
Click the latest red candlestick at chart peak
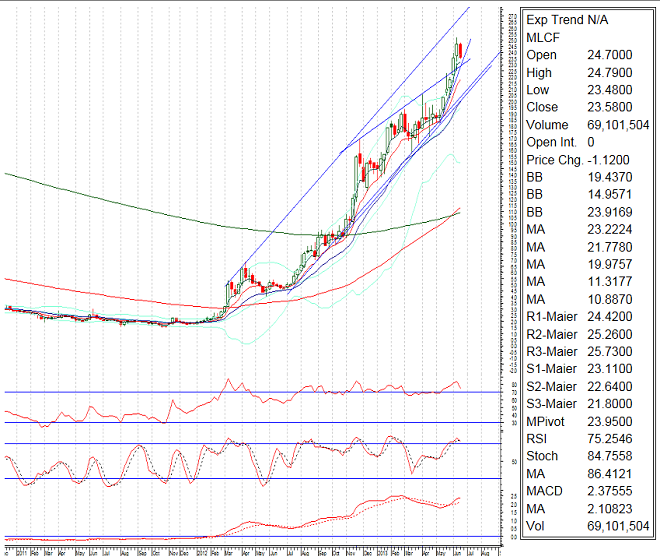458,51
